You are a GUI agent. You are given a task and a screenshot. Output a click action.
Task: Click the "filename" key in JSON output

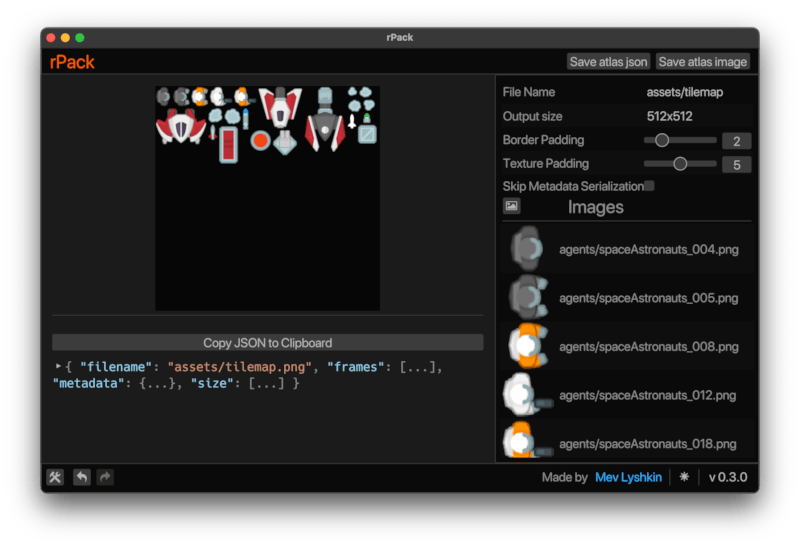point(116,367)
